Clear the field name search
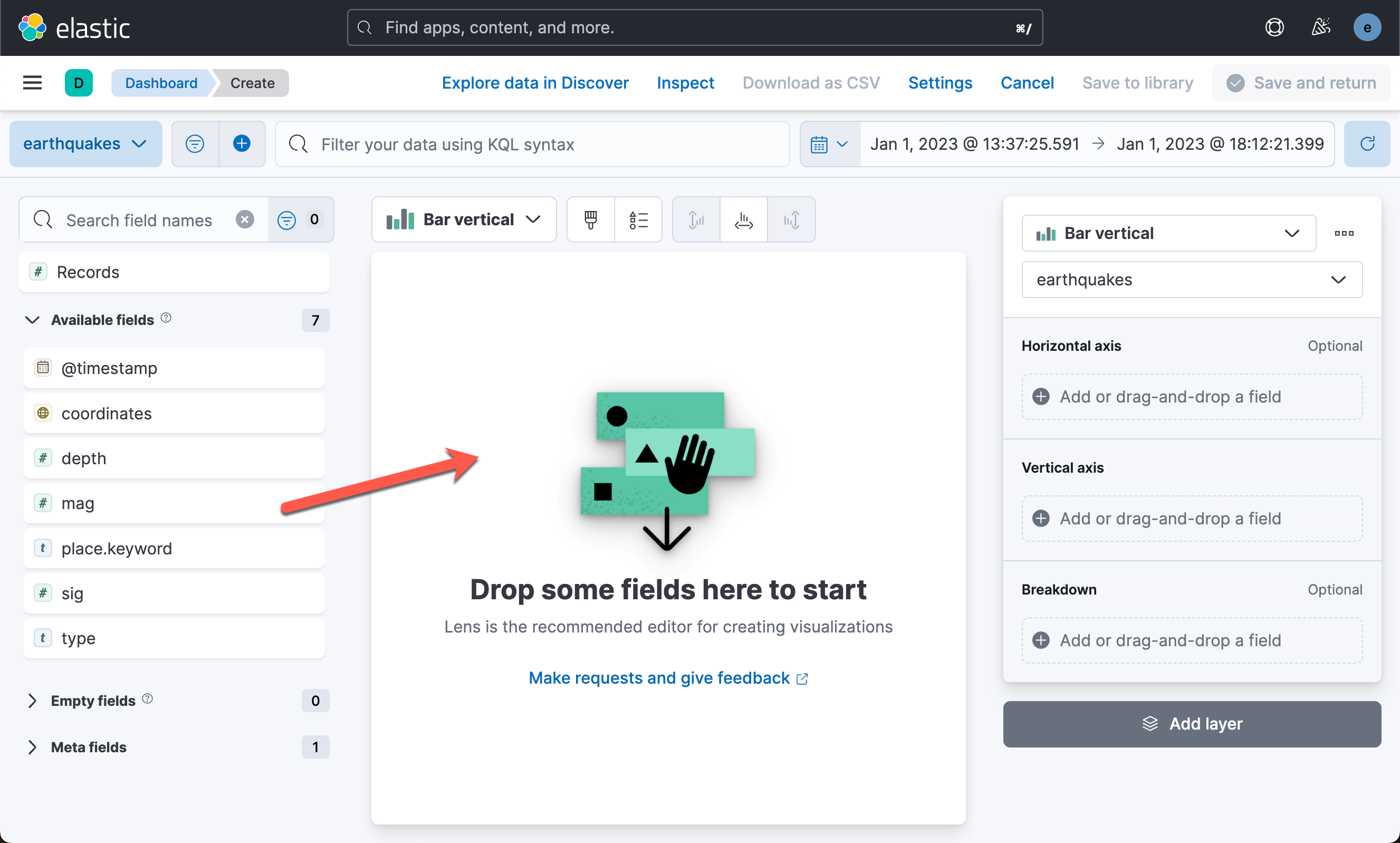 (245, 220)
